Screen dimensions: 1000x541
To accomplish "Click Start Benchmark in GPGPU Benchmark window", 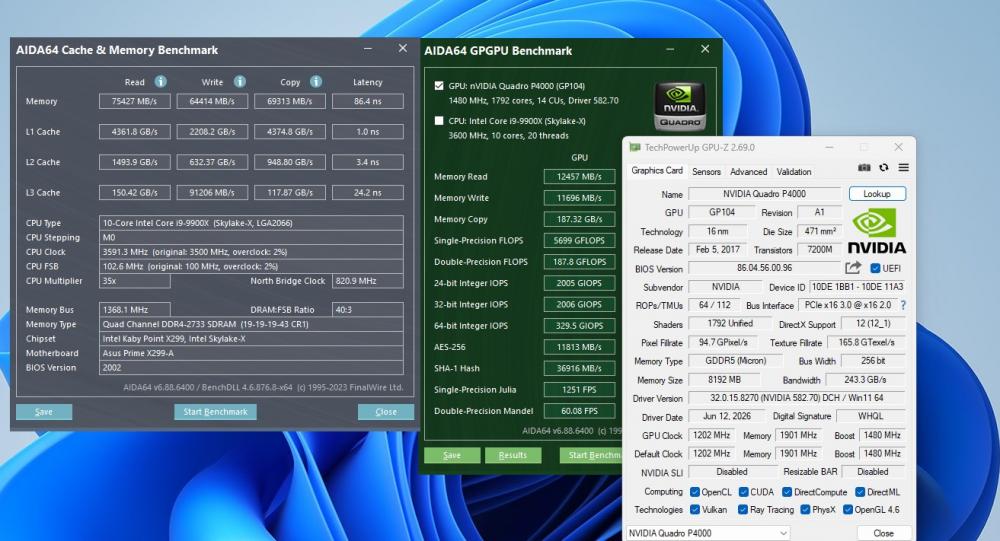I will pyautogui.click(x=591, y=456).
